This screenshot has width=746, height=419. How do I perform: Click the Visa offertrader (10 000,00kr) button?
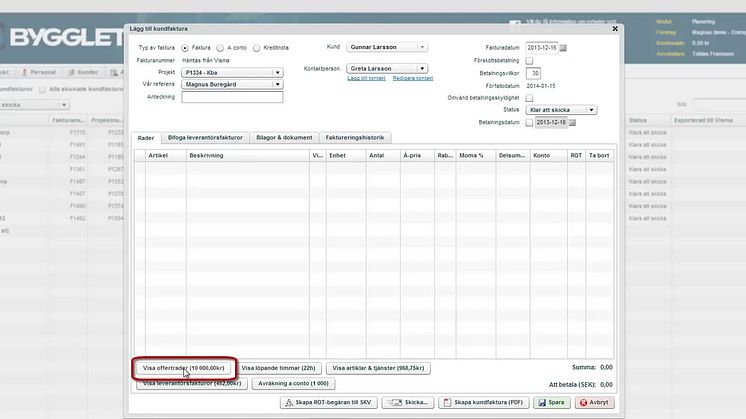click(x=184, y=368)
